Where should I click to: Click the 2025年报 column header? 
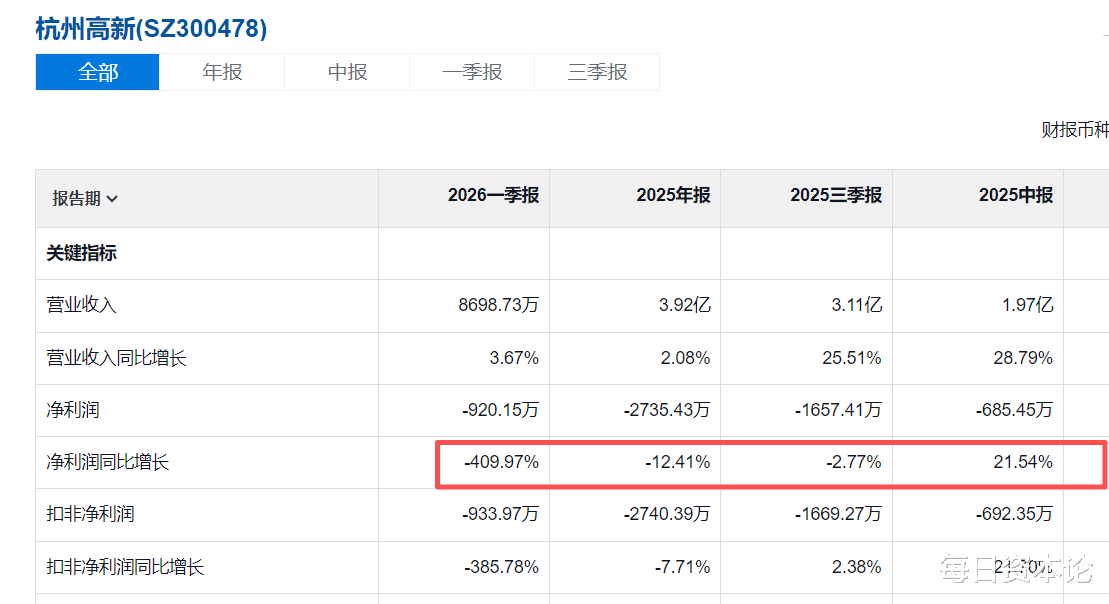(673, 195)
